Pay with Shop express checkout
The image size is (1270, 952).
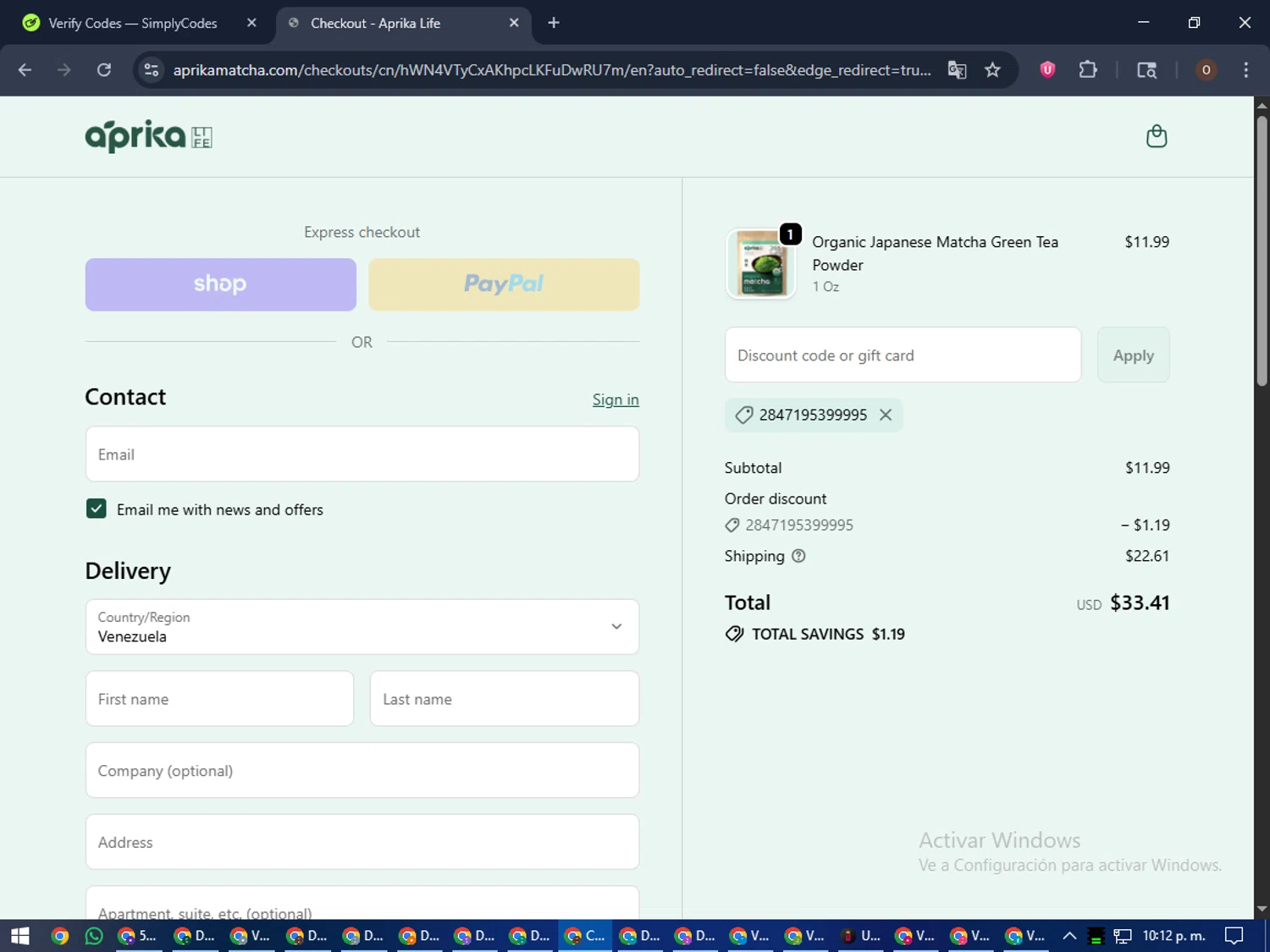(220, 284)
